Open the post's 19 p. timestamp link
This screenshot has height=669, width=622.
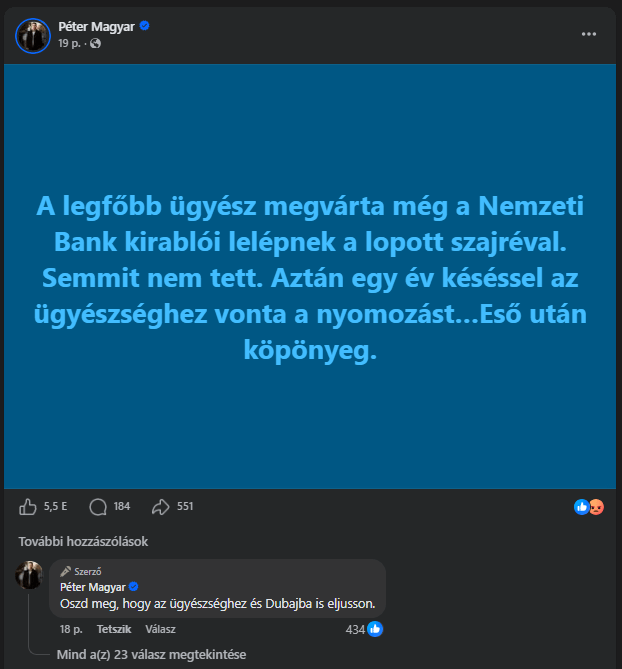click(69, 44)
